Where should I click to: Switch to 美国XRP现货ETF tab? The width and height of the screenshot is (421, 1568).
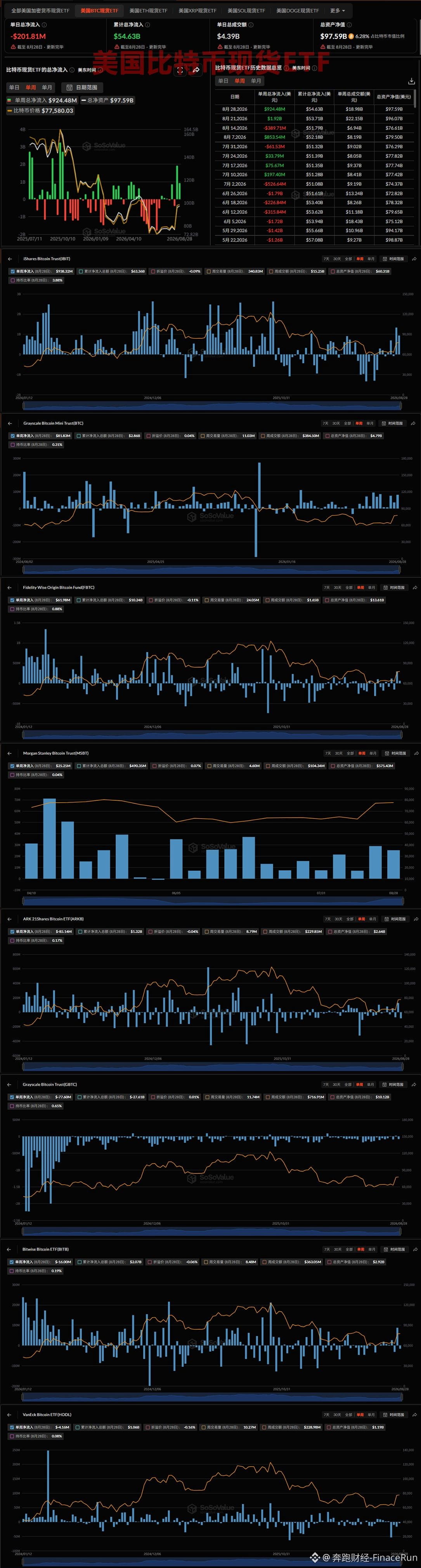pyautogui.click(x=197, y=10)
